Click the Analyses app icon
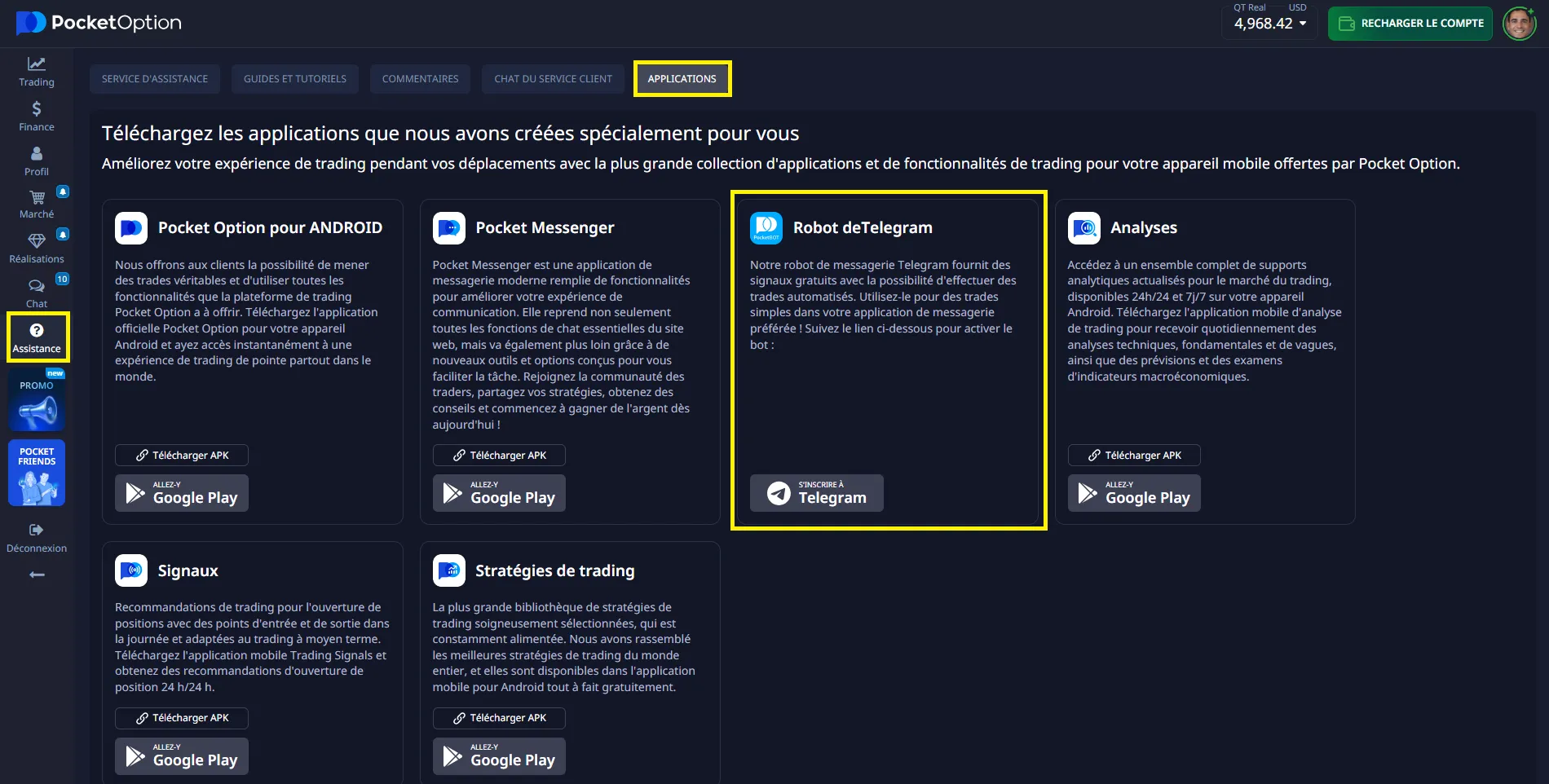 [1084, 228]
